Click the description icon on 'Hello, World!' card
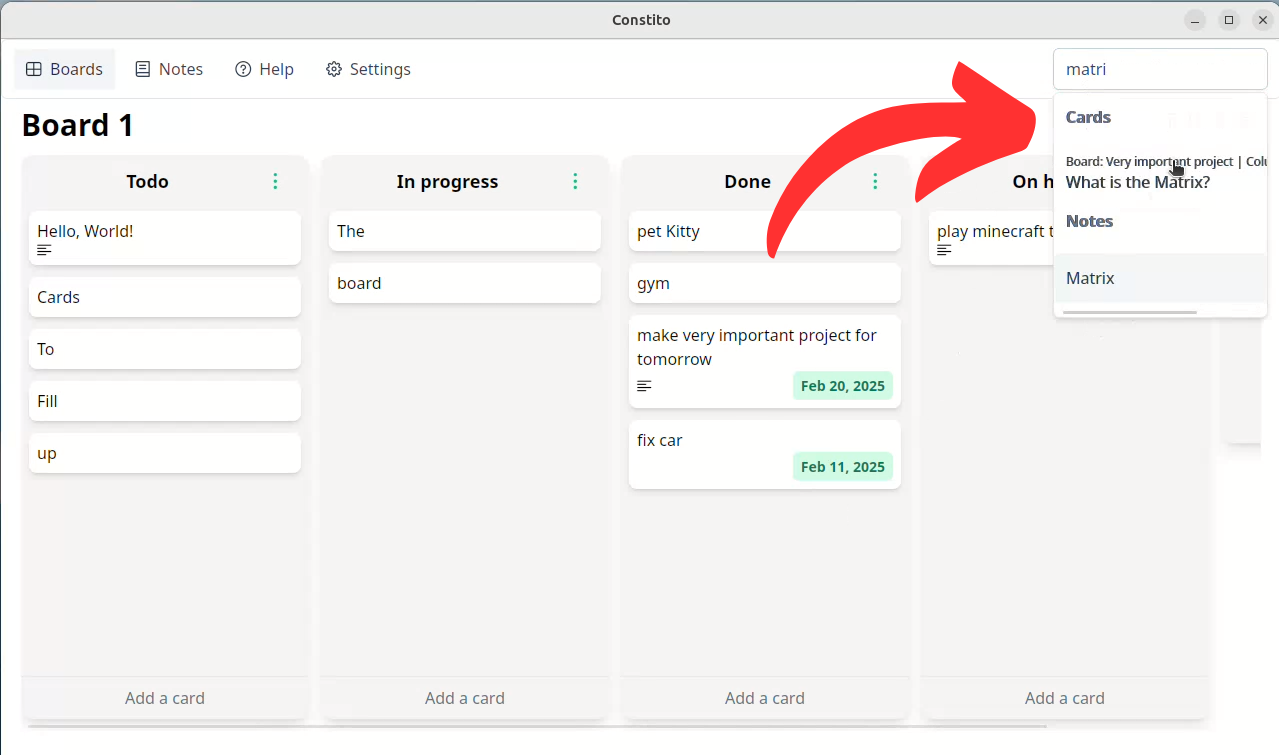The height and width of the screenshot is (755, 1279). [x=44, y=250]
